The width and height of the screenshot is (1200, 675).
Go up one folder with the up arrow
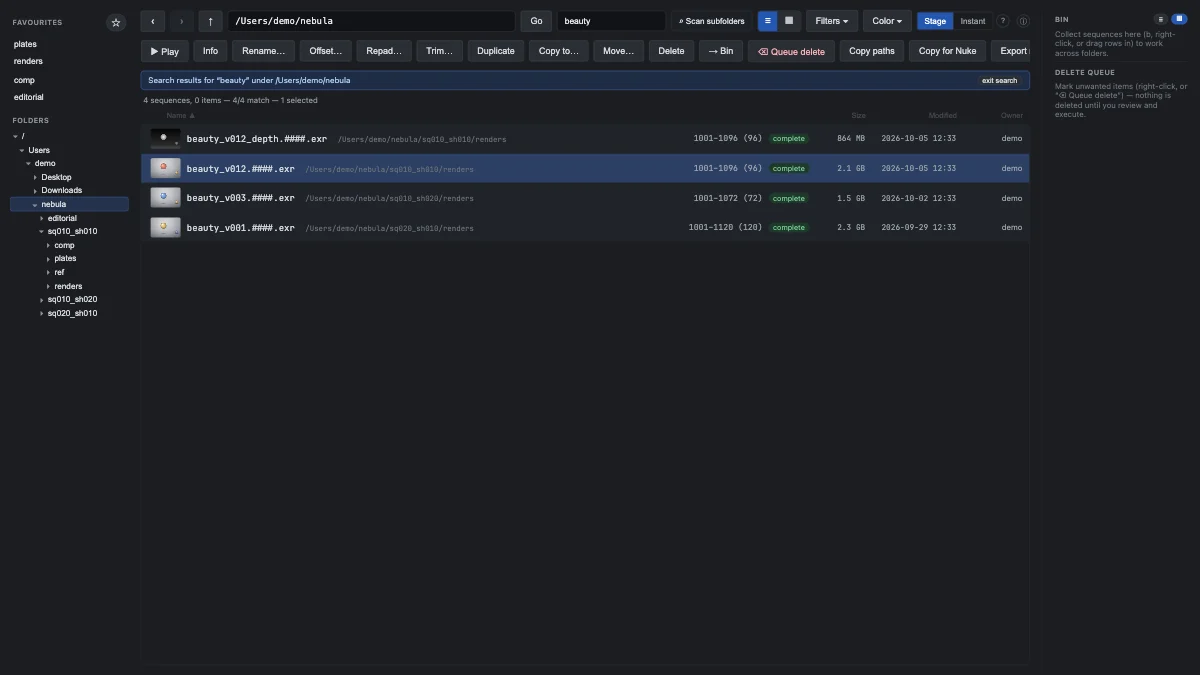210,21
